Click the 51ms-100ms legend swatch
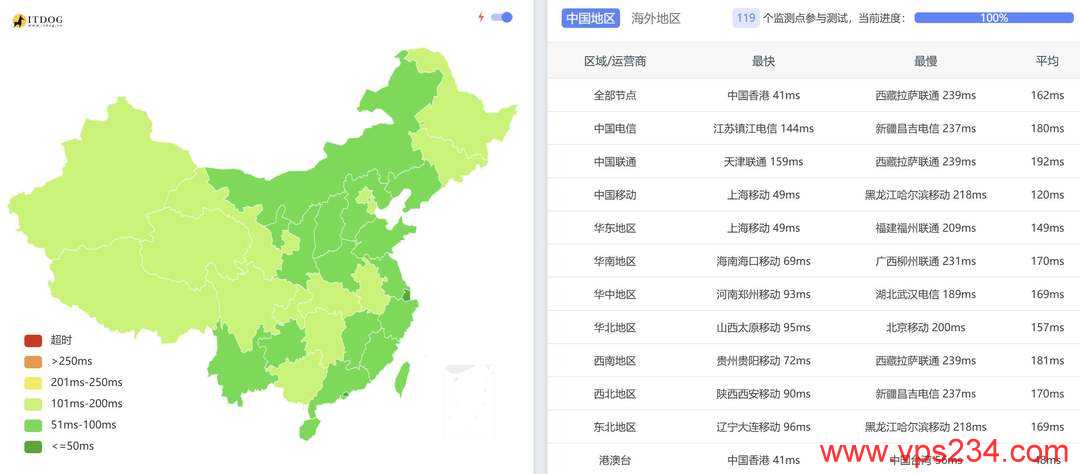This screenshot has width=1080, height=474. click(x=33, y=426)
